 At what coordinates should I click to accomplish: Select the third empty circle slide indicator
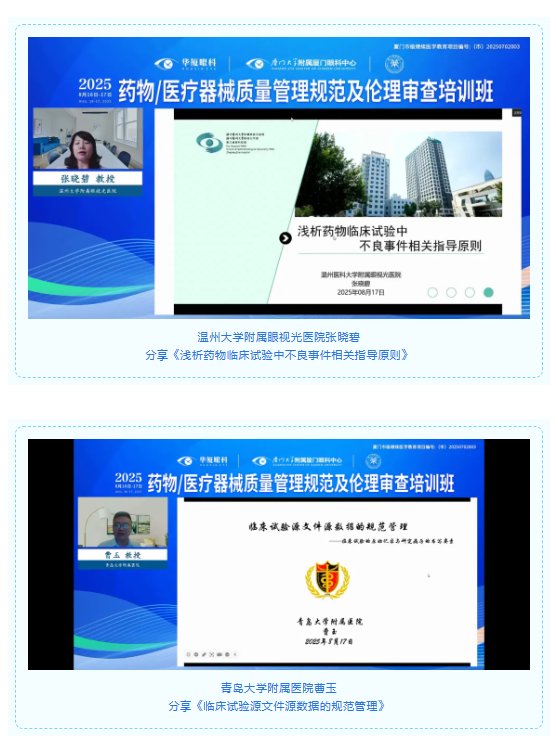pos(470,292)
